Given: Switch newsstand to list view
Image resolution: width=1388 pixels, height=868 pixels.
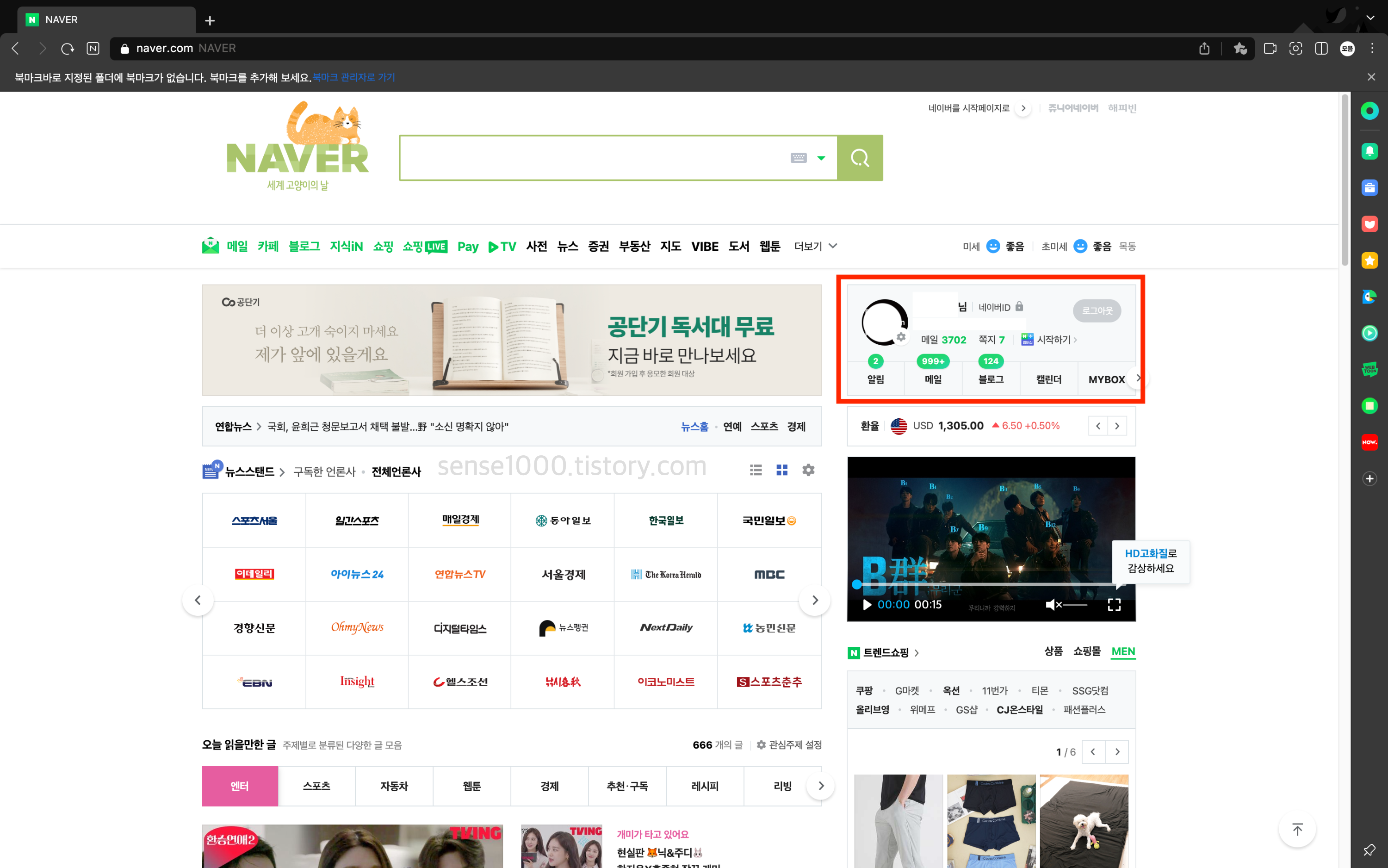Looking at the screenshot, I should (756, 470).
